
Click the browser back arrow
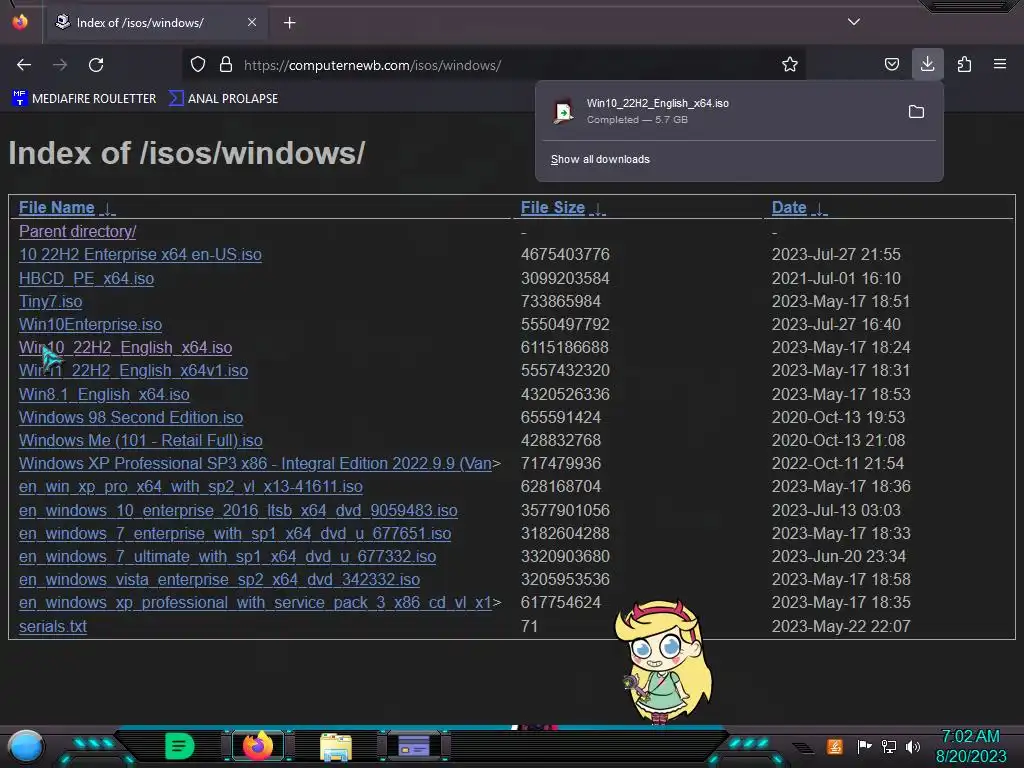click(x=24, y=65)
